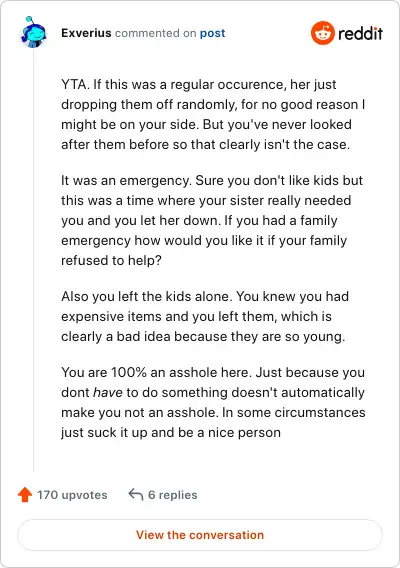Click the paragraph starting 'Also you left'
This screenshot has width=400, height=568.
click(x=205, y=316)
